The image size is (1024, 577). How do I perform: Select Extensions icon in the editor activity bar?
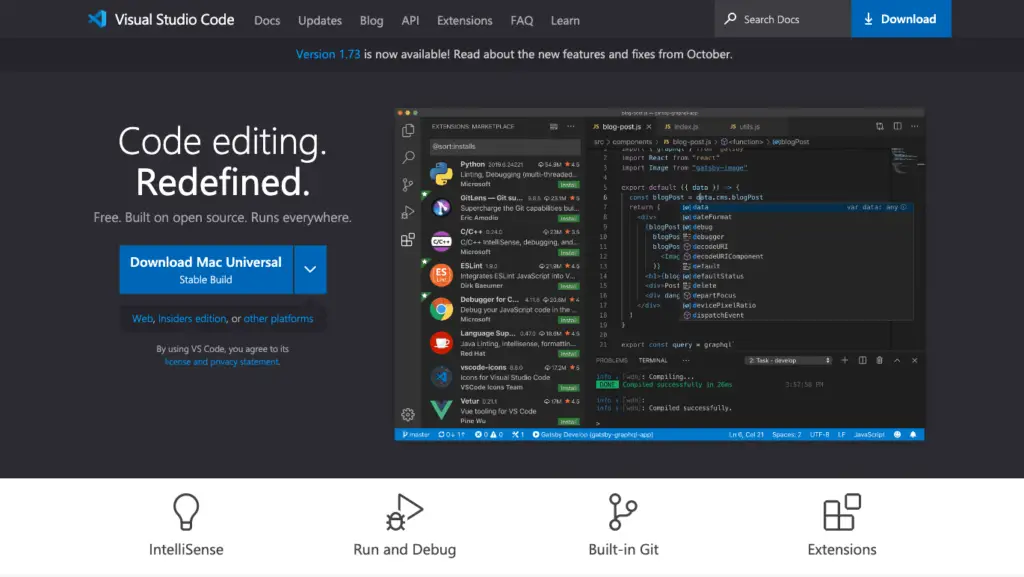408,240
